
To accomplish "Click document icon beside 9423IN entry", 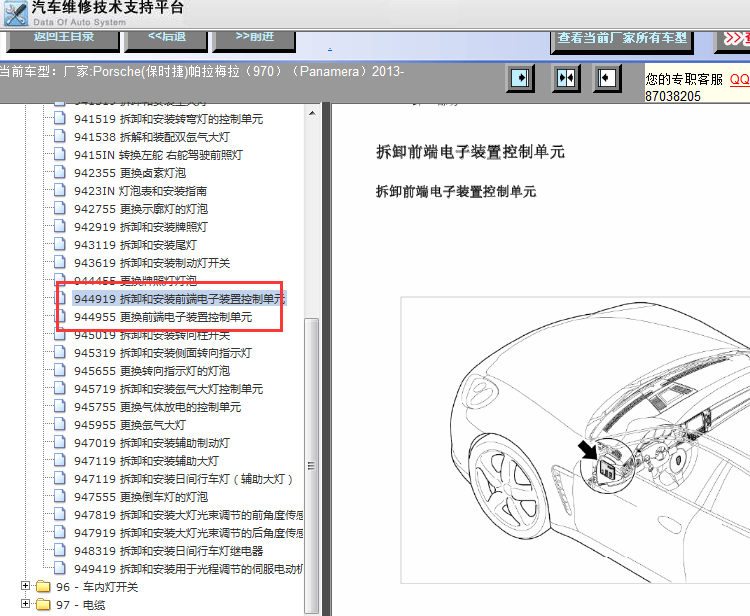I will point(60,190).
